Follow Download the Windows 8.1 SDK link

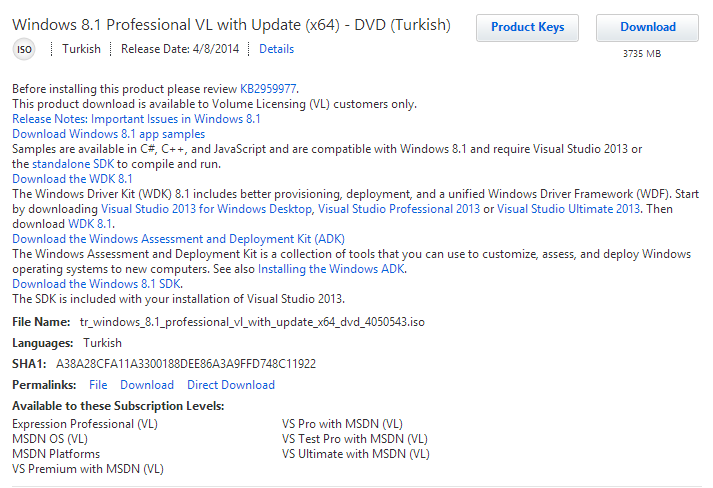(97, 284)
